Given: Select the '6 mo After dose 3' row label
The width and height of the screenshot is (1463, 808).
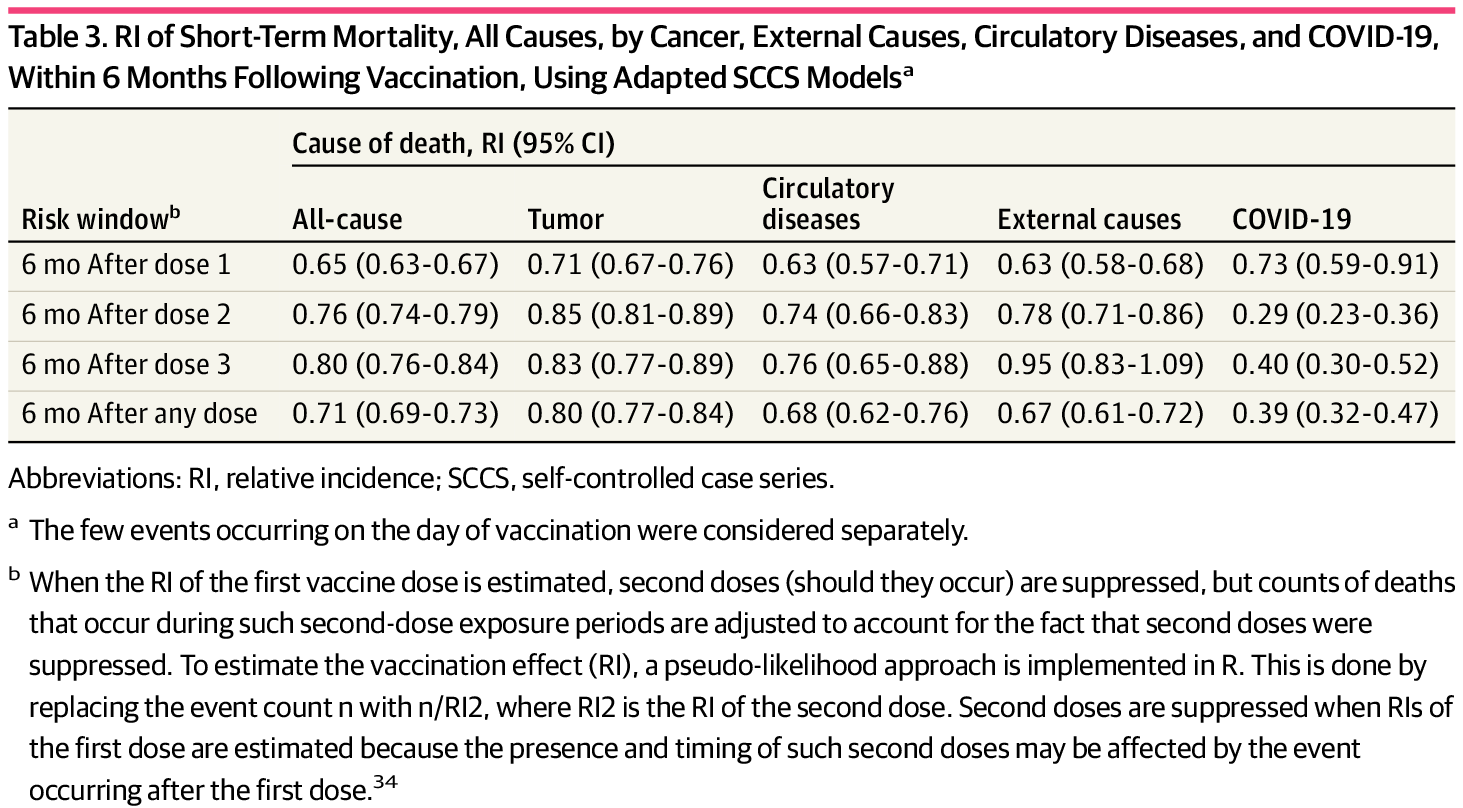Looking at the screenshot, I should (x=127, y=364).
